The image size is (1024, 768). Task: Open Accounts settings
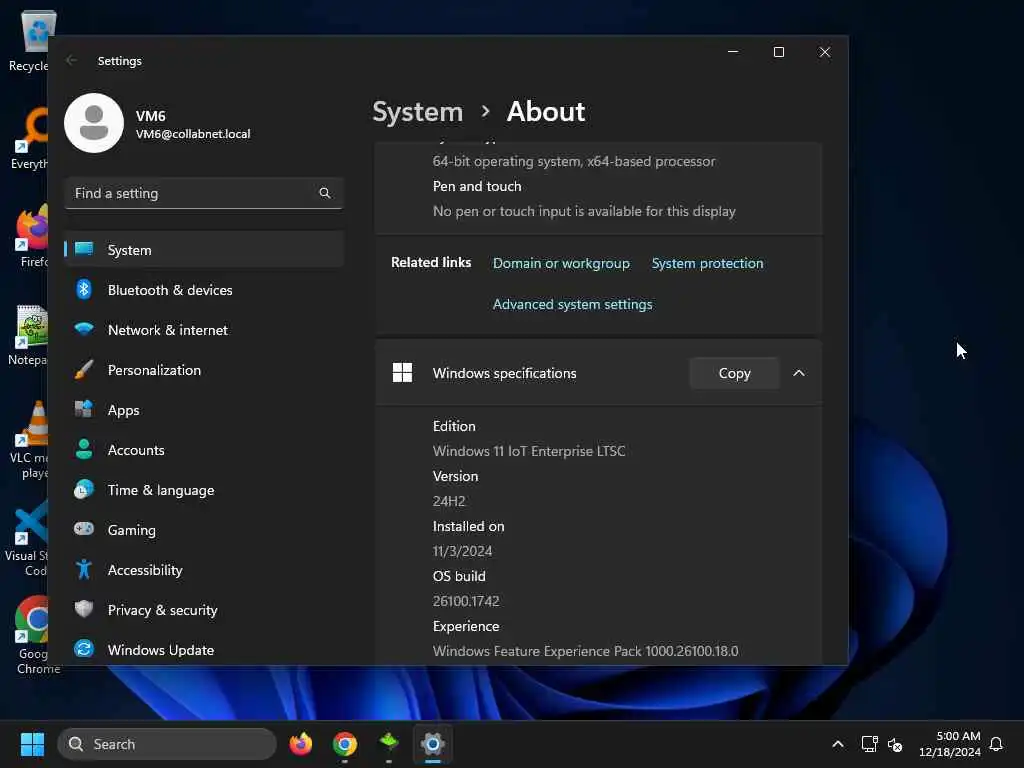[x=204, y=450]
